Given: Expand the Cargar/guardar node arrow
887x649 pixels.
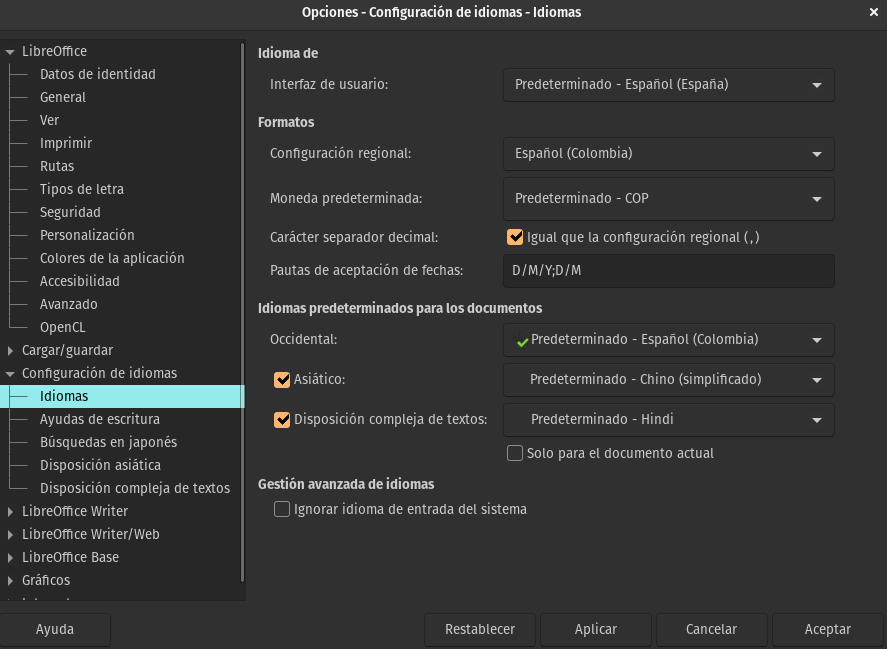Looking at the screenshot, I should (10, 351).
